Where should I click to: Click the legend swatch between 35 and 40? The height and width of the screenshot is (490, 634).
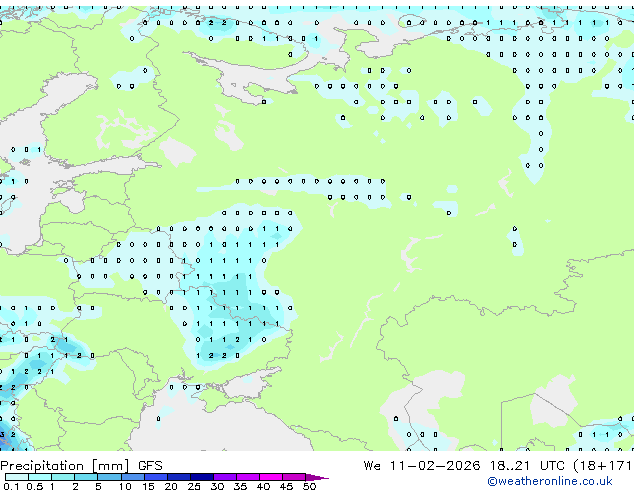[248, 477]
